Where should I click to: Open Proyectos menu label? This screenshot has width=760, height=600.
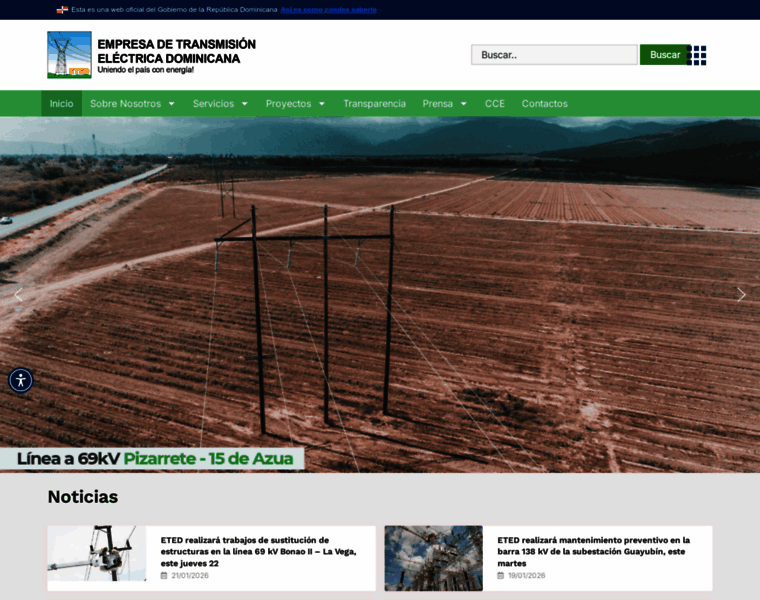click(x=288, y=104)
